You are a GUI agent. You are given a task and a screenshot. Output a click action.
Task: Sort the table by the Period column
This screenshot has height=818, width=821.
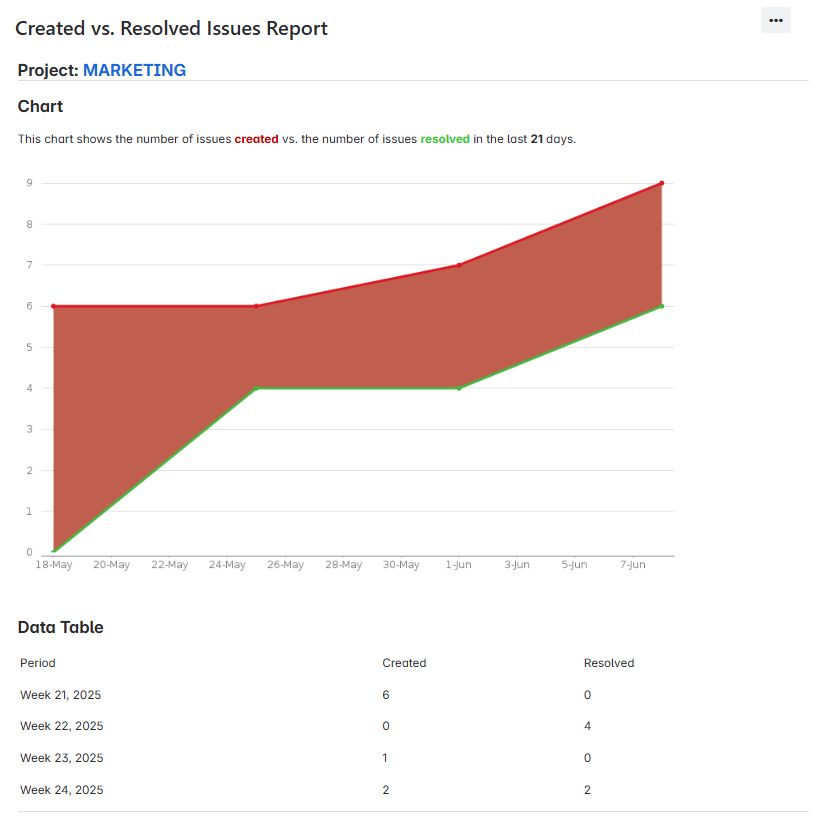(x=37, y=663)
